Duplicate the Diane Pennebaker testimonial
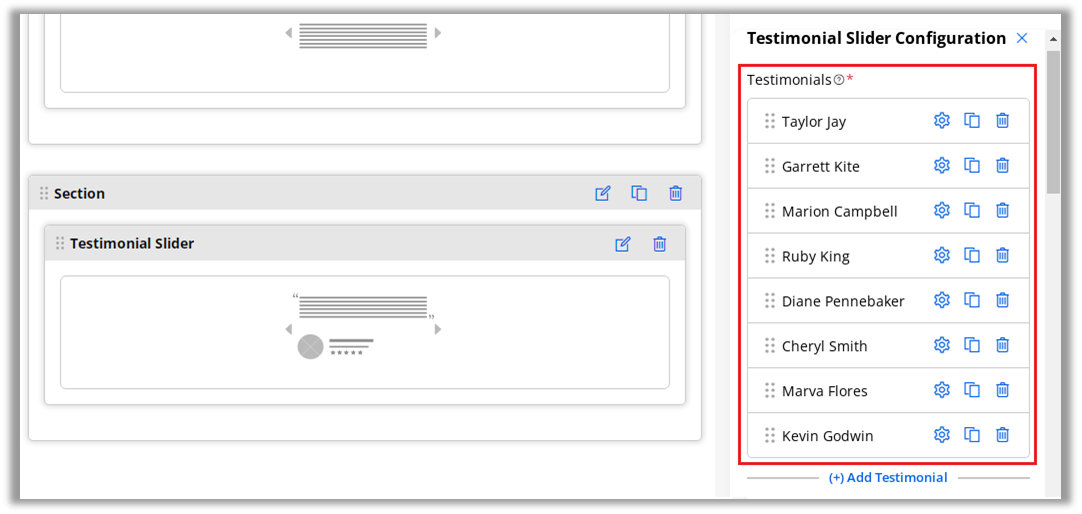The height and width of the screenshot is (514, 1082). (972, 301)
